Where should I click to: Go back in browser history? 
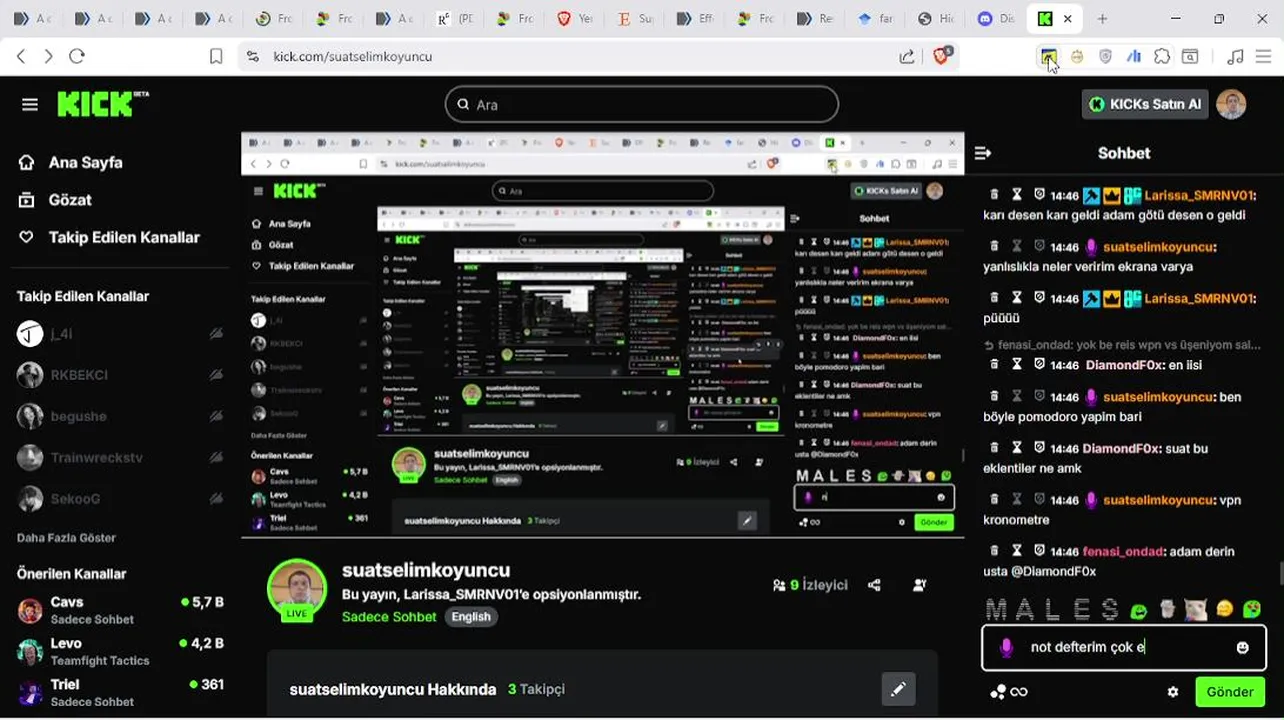(x=20, y=56)
